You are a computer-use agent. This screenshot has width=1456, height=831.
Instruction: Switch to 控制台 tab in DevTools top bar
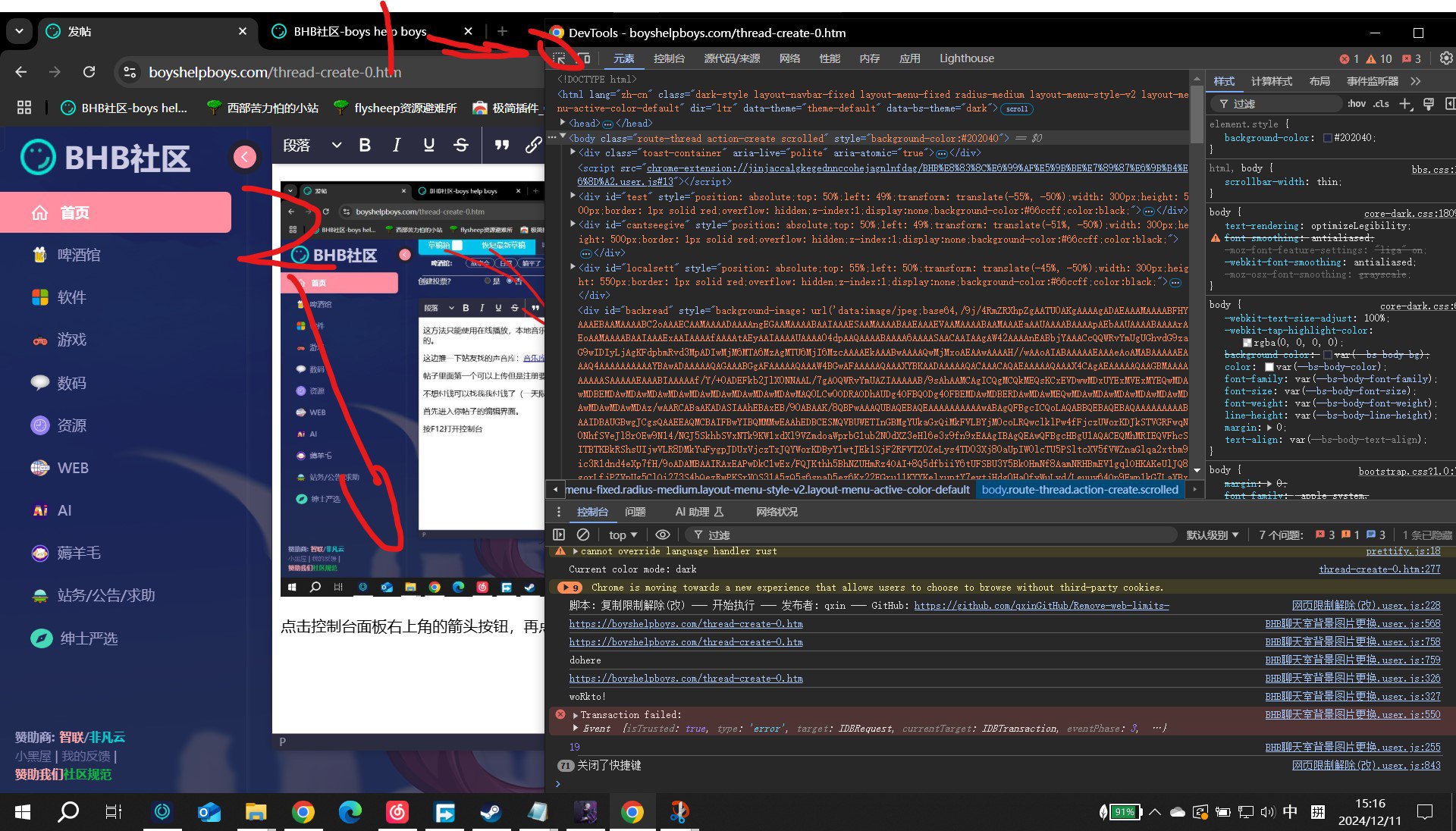tap(669, 58)
